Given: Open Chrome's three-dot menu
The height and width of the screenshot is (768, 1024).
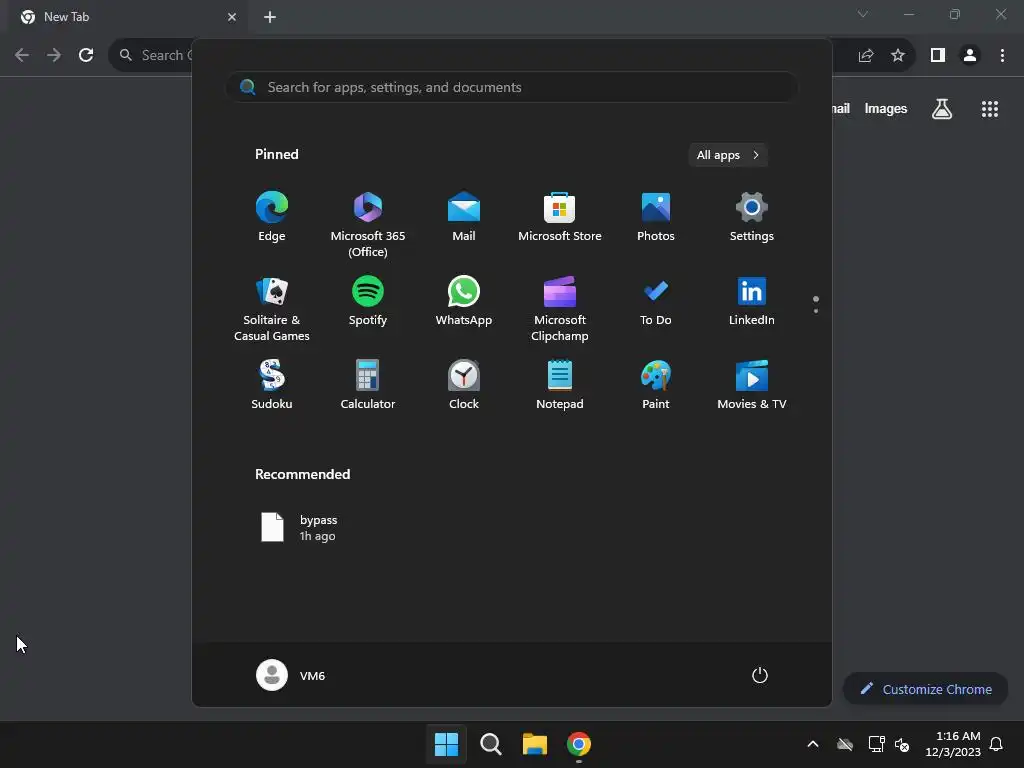Looking at the screenshot, I should pos(1002,56).
